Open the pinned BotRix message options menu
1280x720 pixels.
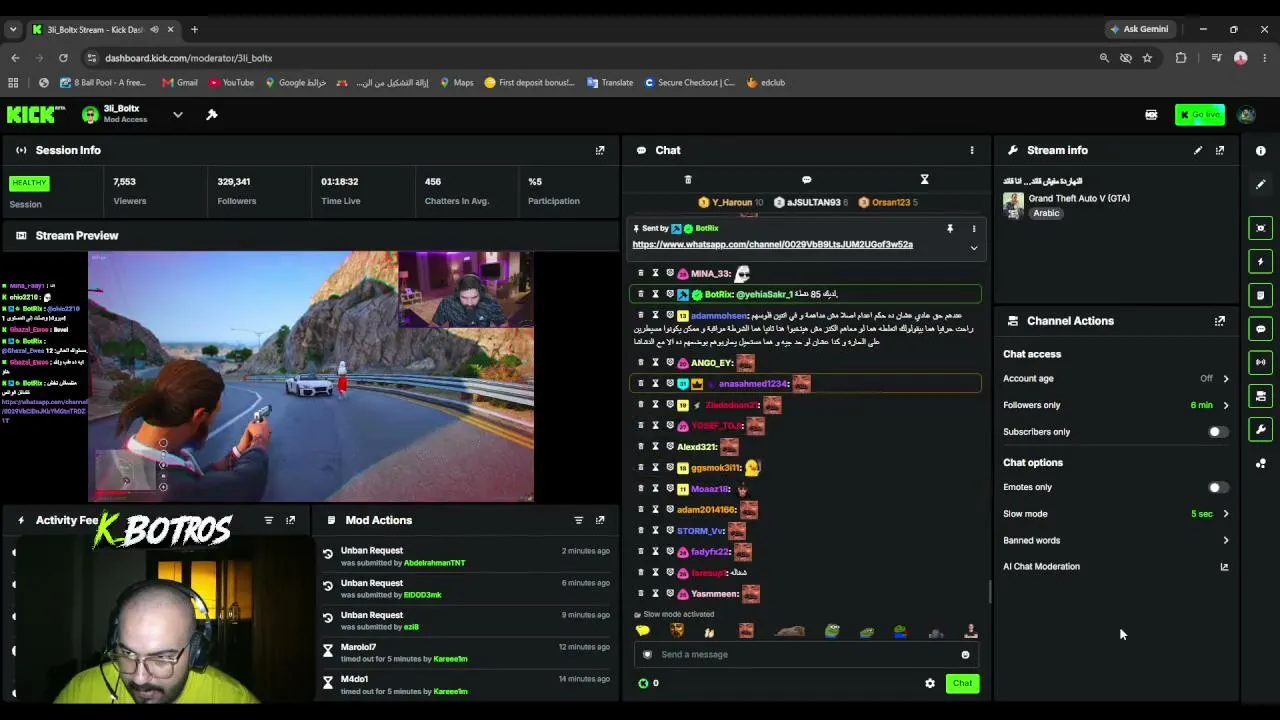[974, 229]
